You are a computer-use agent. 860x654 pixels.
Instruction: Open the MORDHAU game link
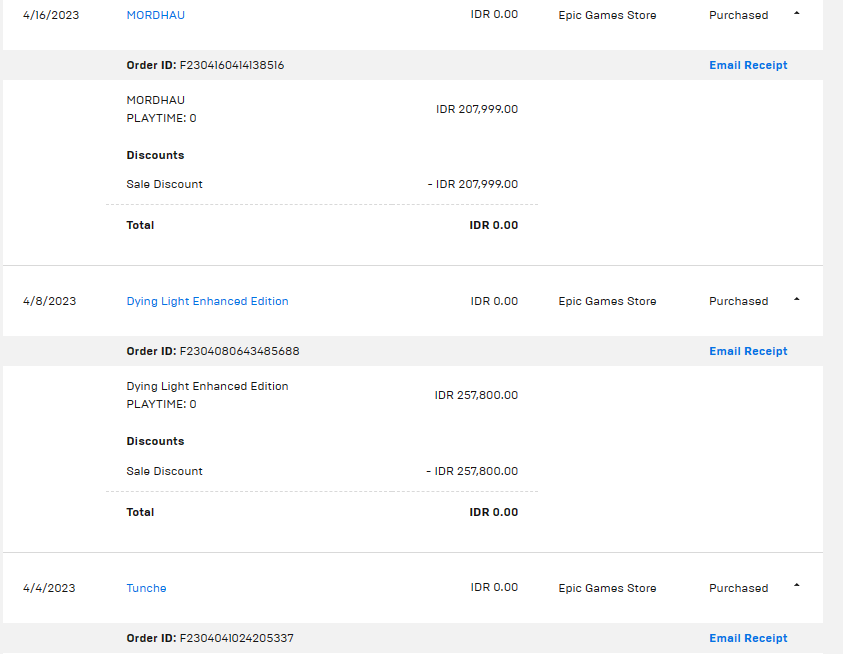click(155, 15)
